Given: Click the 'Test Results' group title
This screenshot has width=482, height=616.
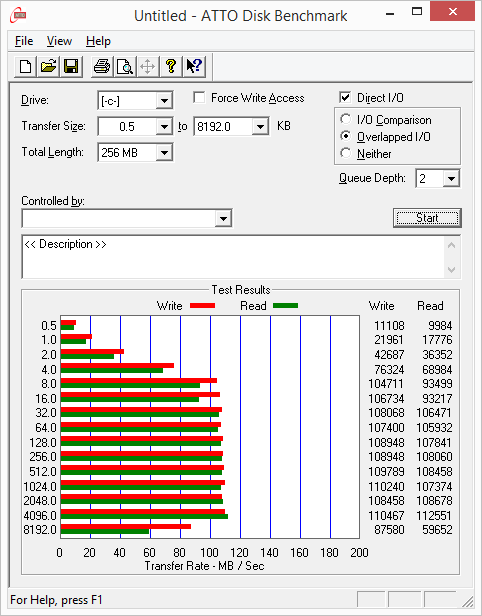Looking at the screenshot, I should (x=241, y=290).
